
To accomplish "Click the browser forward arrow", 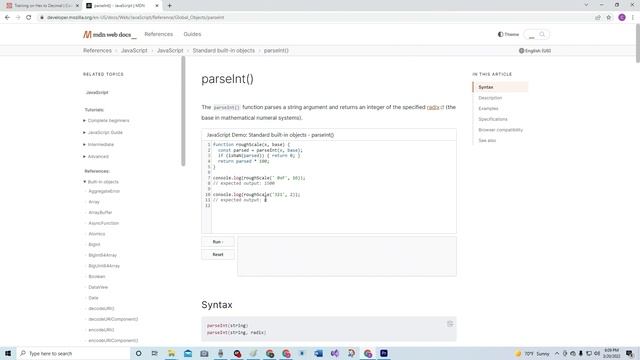I will point(18,18).
